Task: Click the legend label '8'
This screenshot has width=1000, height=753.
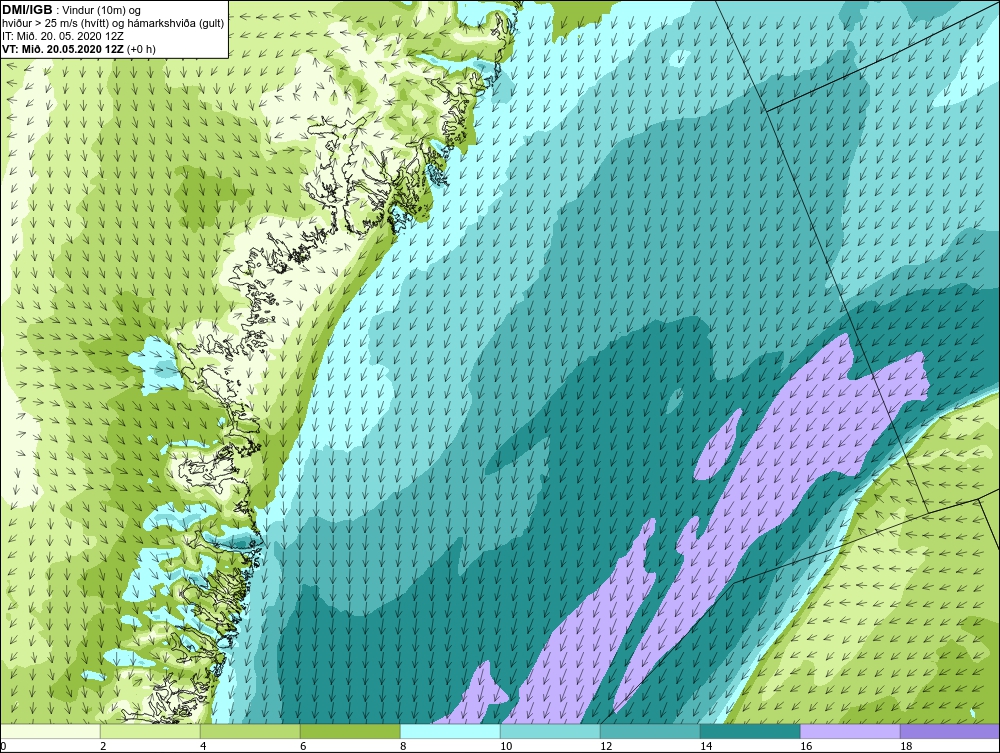Action: (403, 746)
